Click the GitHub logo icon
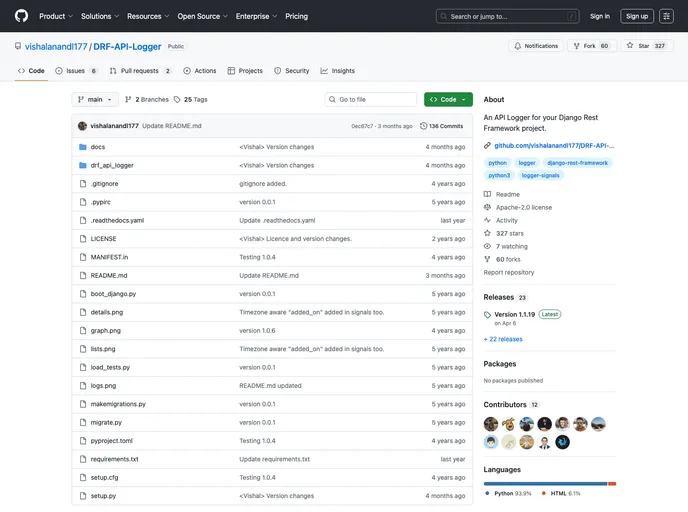Screen dimensions: 688x512 coord(21,16)
